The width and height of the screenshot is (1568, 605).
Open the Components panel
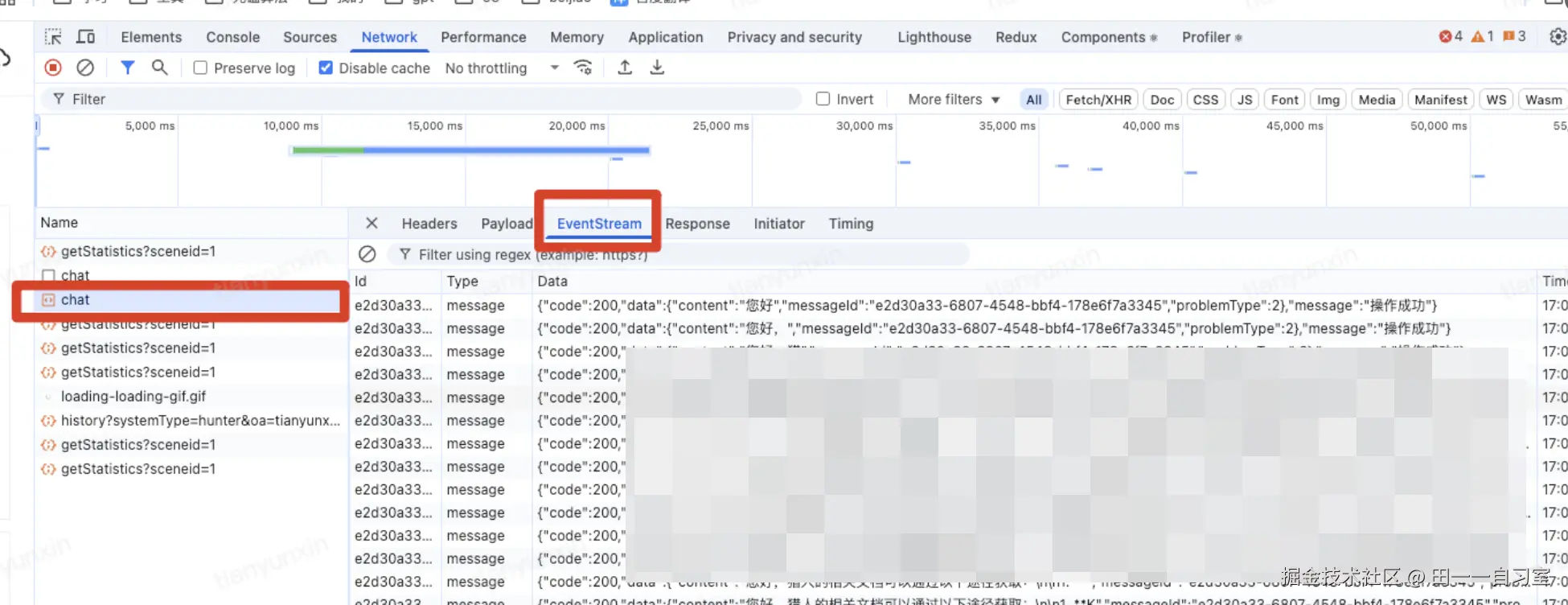pyautogui.click(x=1108, y=37)
